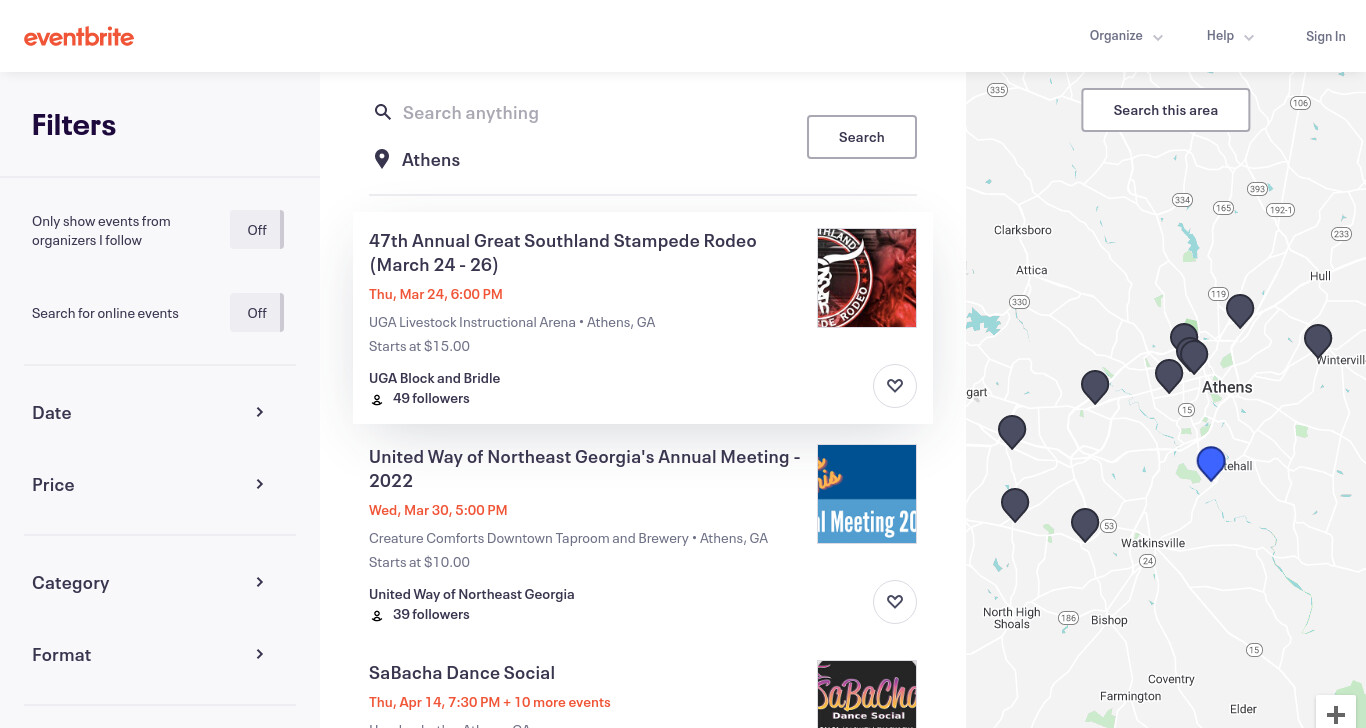Open the SaBacha Dance Social thumbnail

tap(867, 694)
